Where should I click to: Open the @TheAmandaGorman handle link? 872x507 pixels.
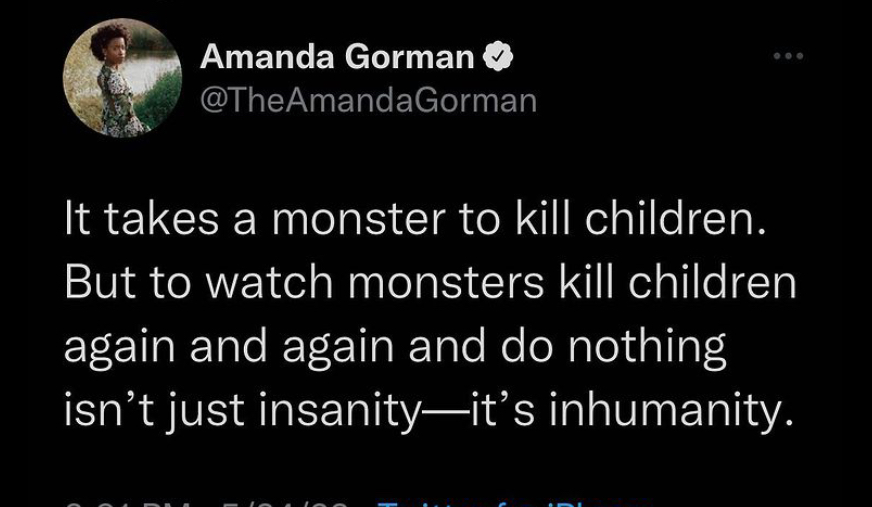369,100
